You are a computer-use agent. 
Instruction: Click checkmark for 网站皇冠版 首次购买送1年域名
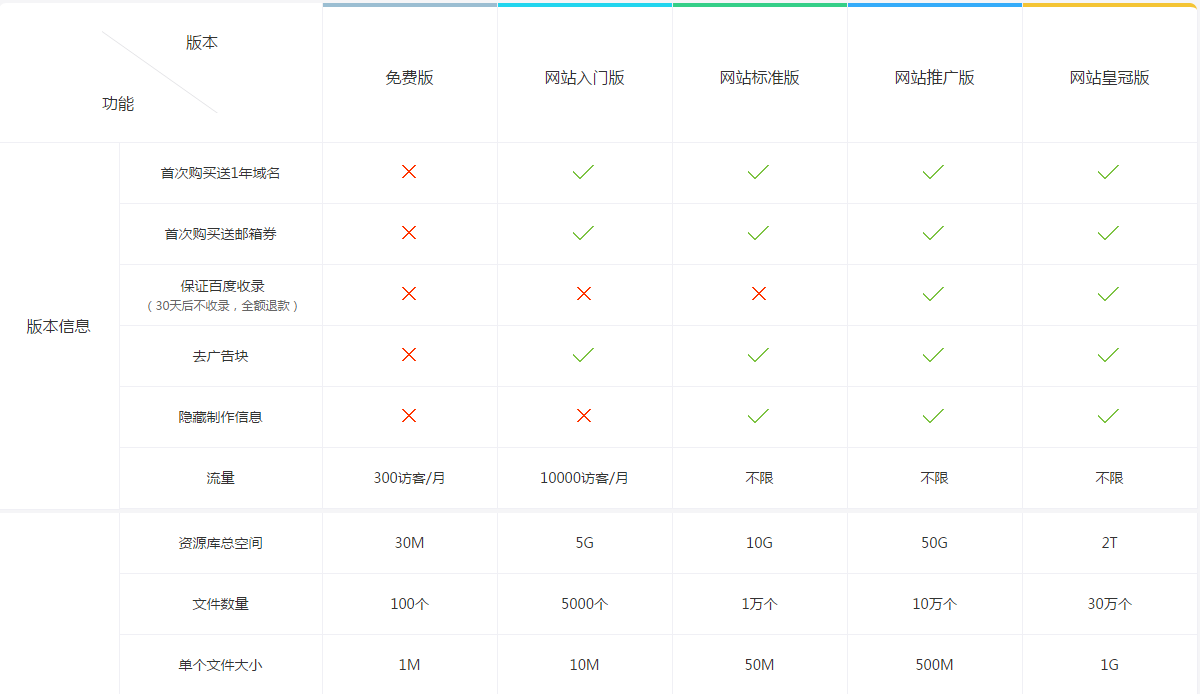click(x=1109, y=172)
